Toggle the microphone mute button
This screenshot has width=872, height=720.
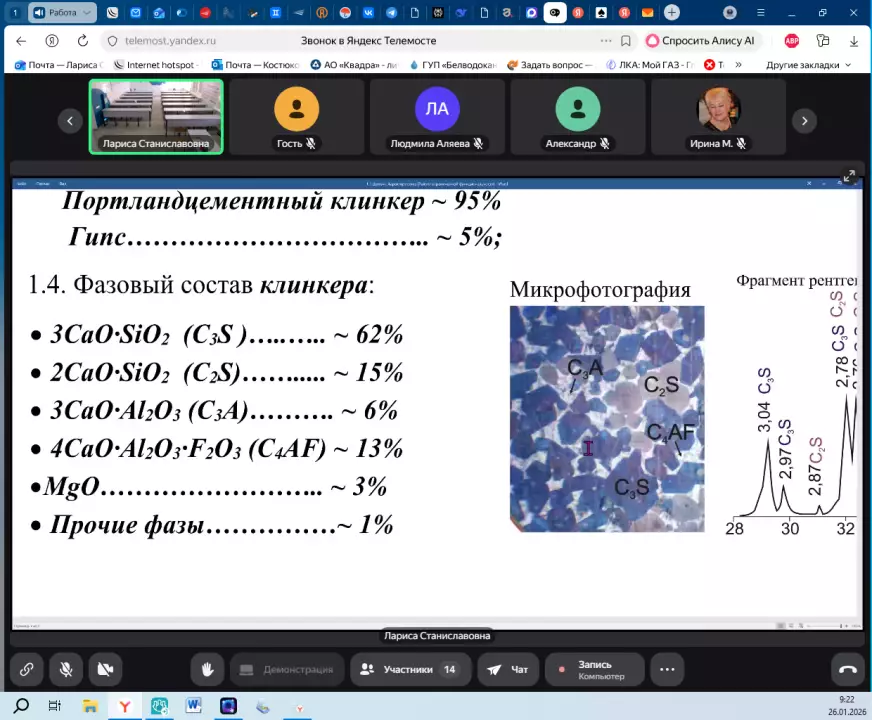[66, 669]
